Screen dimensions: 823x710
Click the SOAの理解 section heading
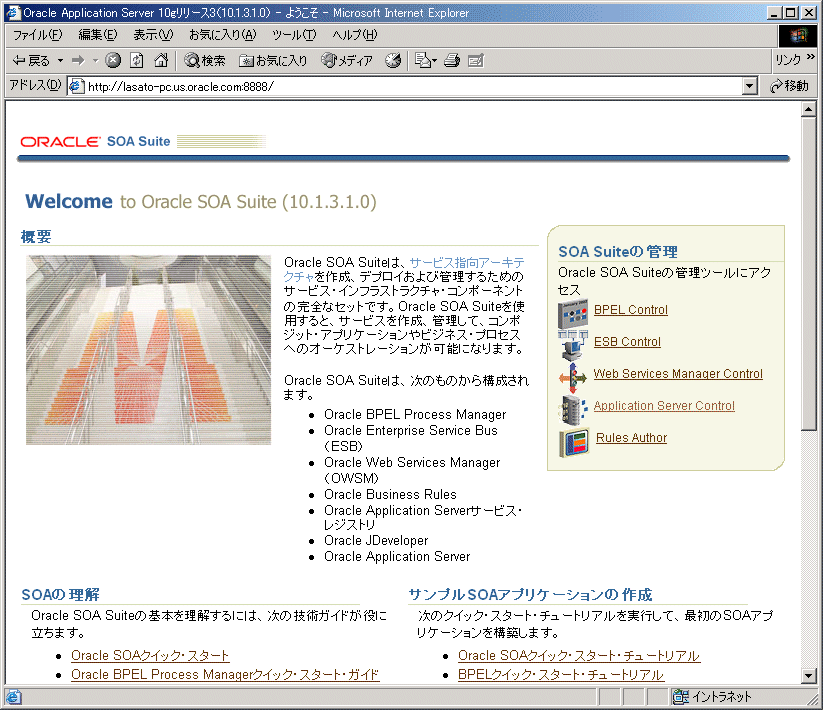60,595
